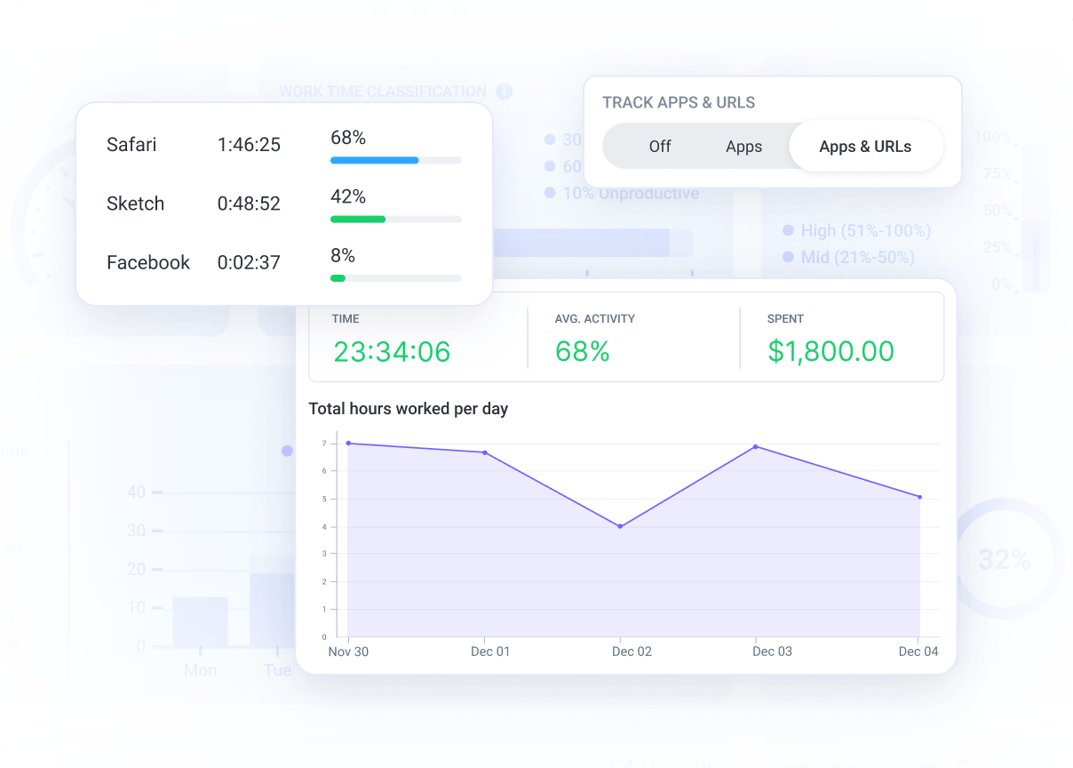
Task: Click the Avg. Activity 68% stat
Action: [x=583, y=352]
